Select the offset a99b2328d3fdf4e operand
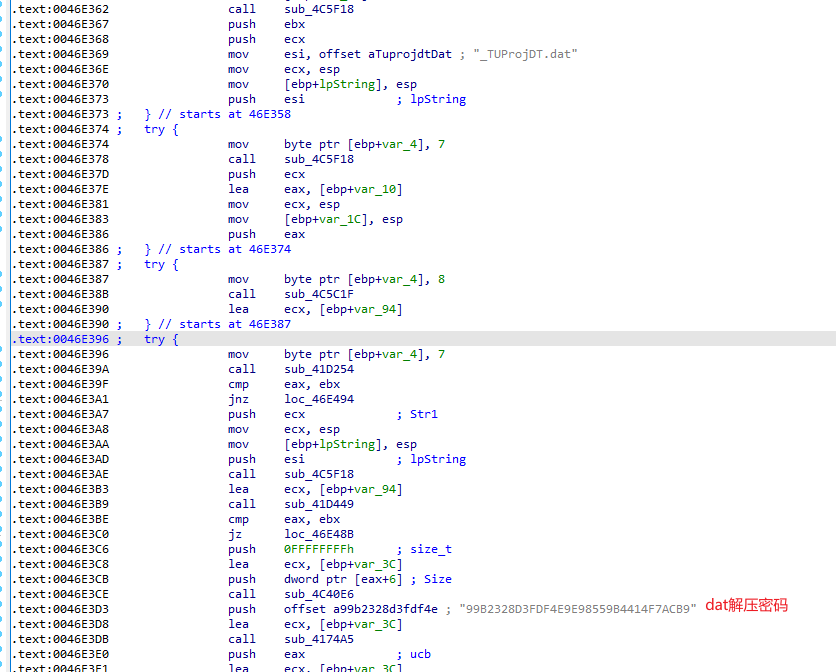 tap(361, 609)
